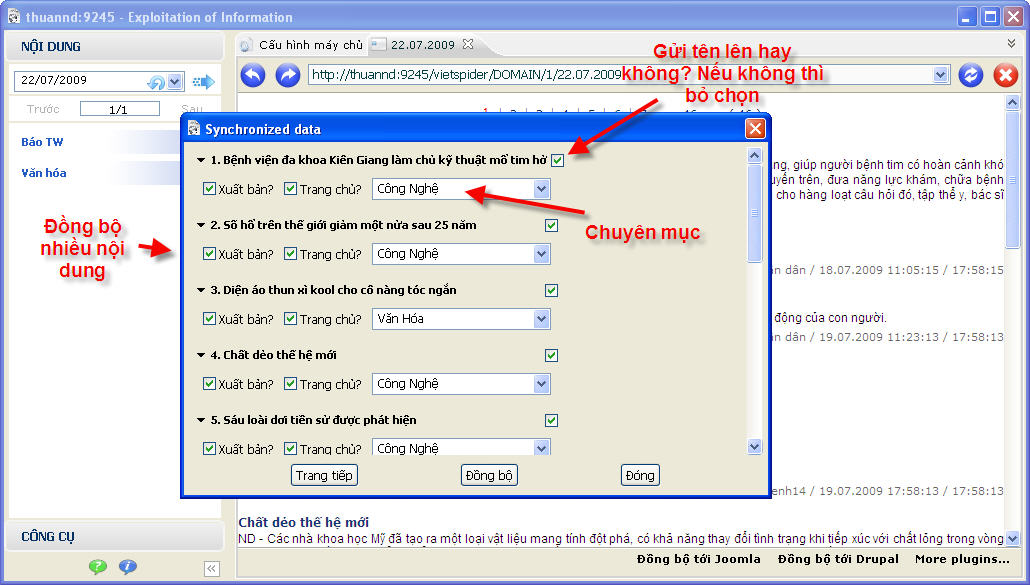Click the Trang tiếp button
The width and height of the screenshot is (1030, 585).
[324, 475]
